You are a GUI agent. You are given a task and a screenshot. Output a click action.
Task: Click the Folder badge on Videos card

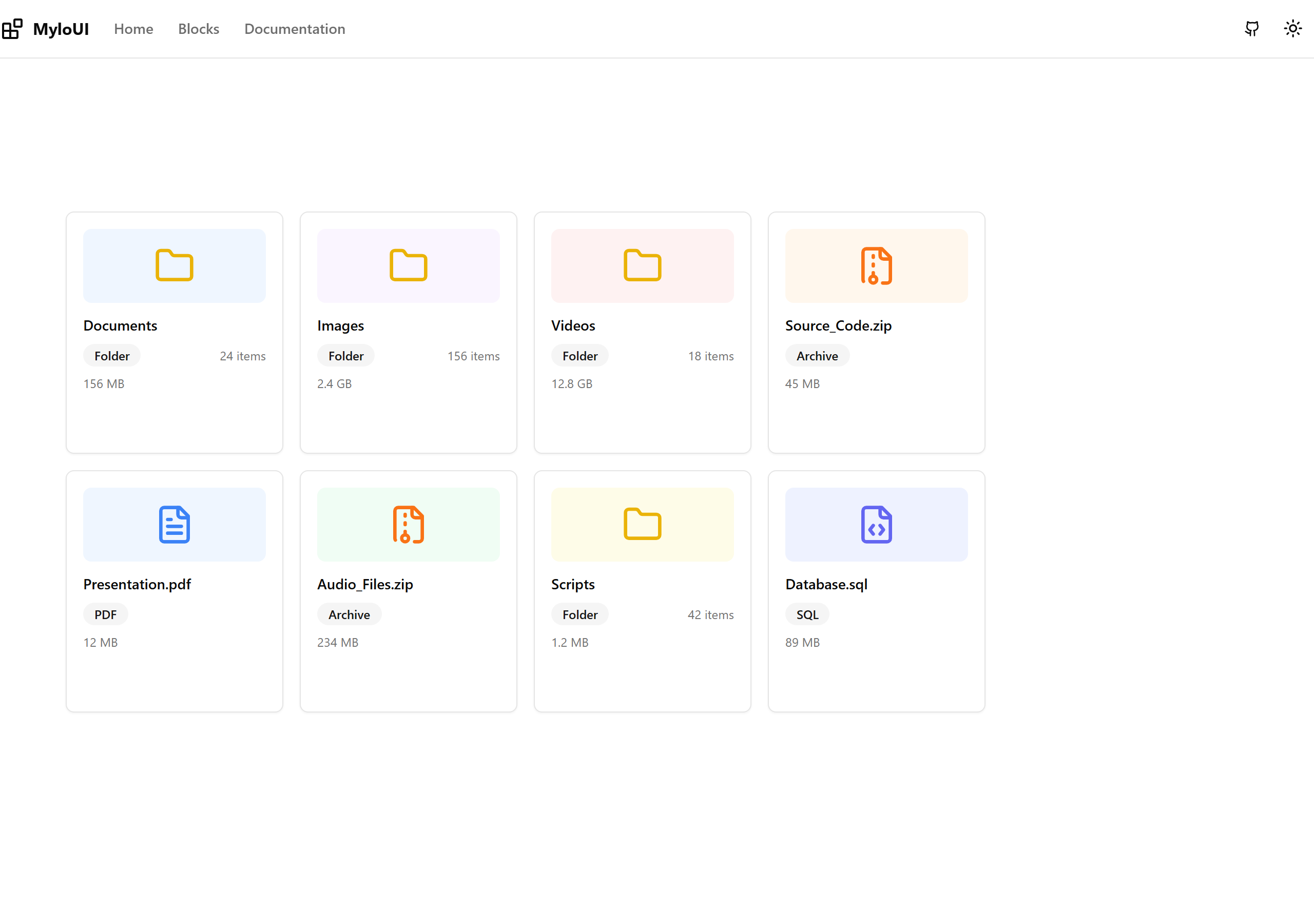[581, 356]
